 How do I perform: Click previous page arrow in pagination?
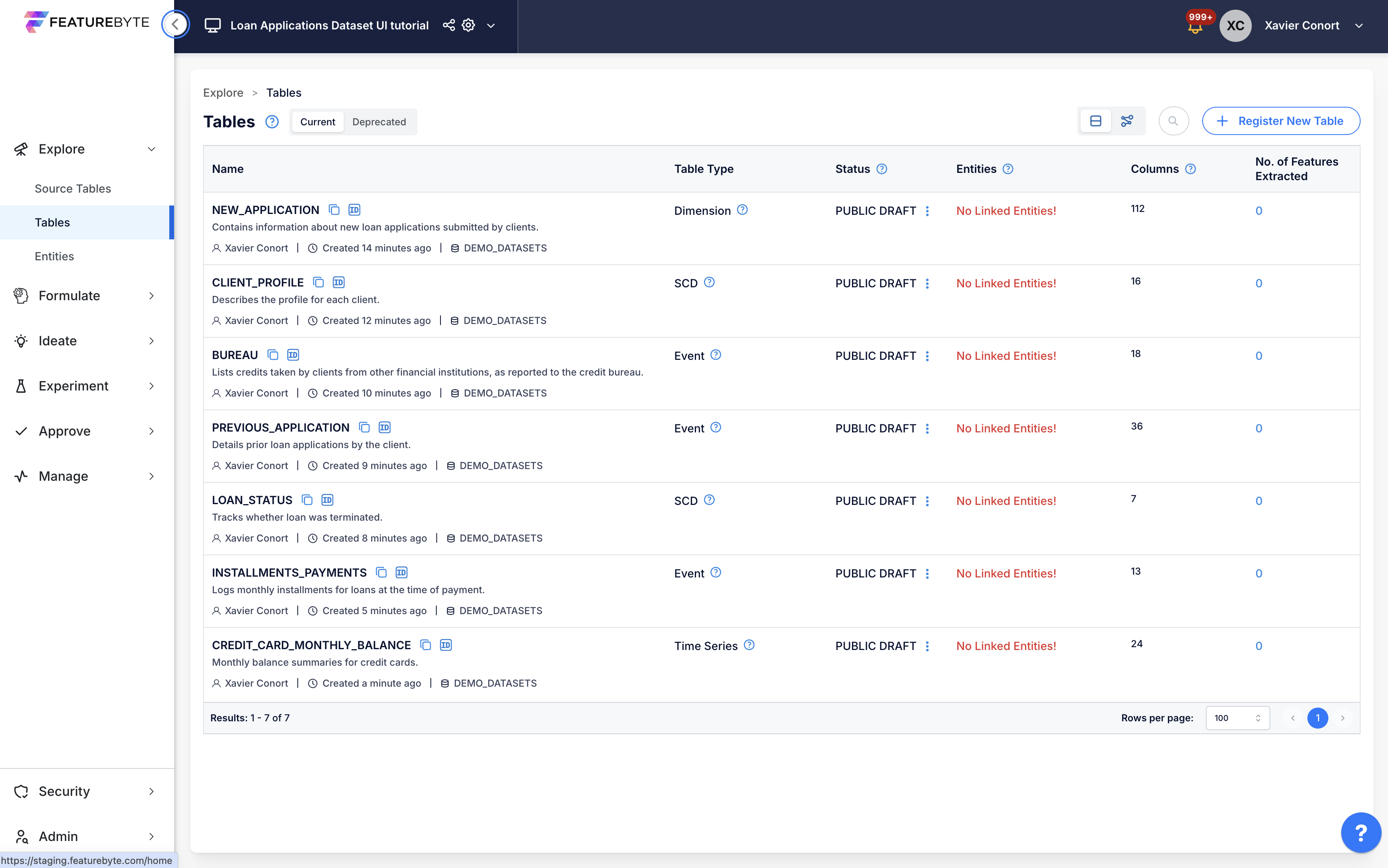[1293, 718]
